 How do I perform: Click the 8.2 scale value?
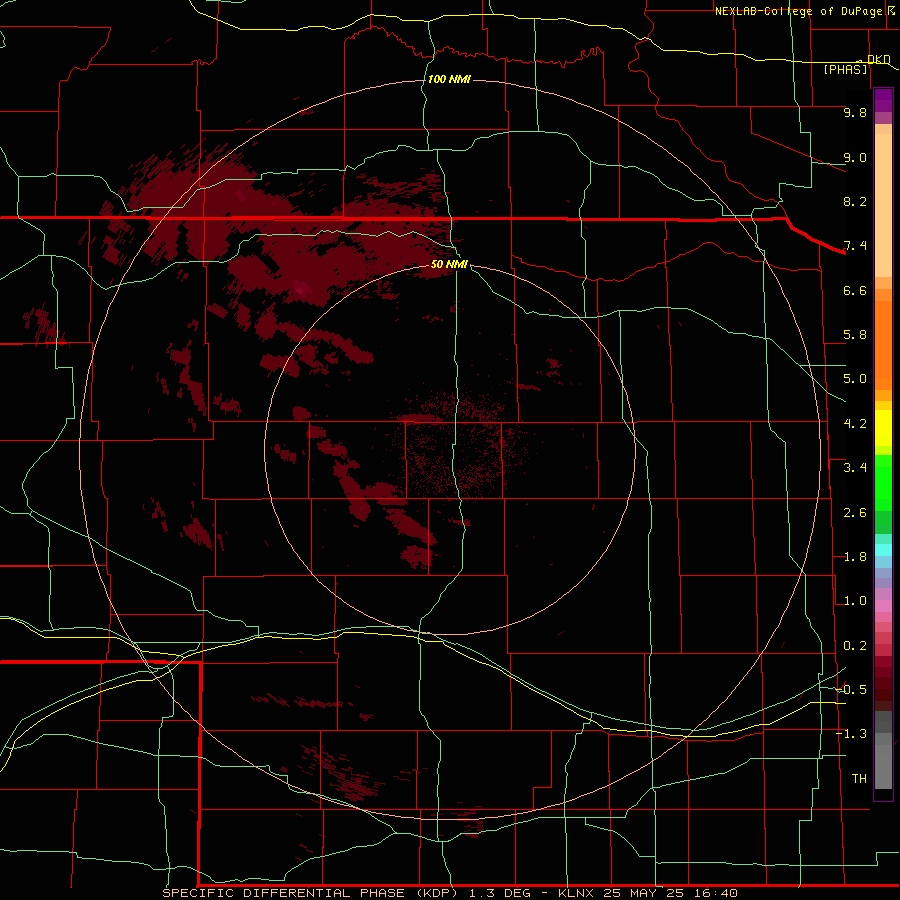[855, 201]
